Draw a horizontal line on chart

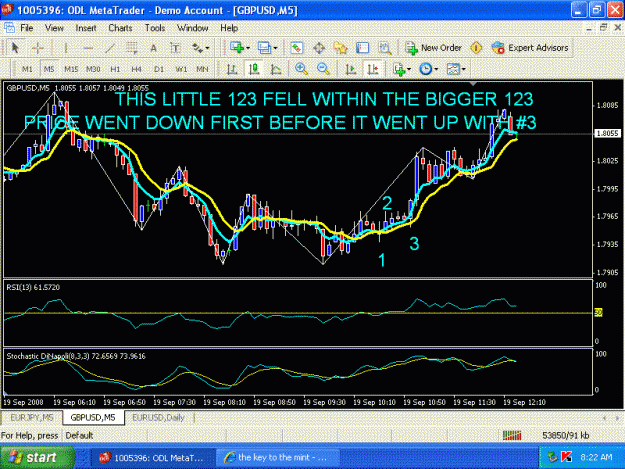click(88, 48)
